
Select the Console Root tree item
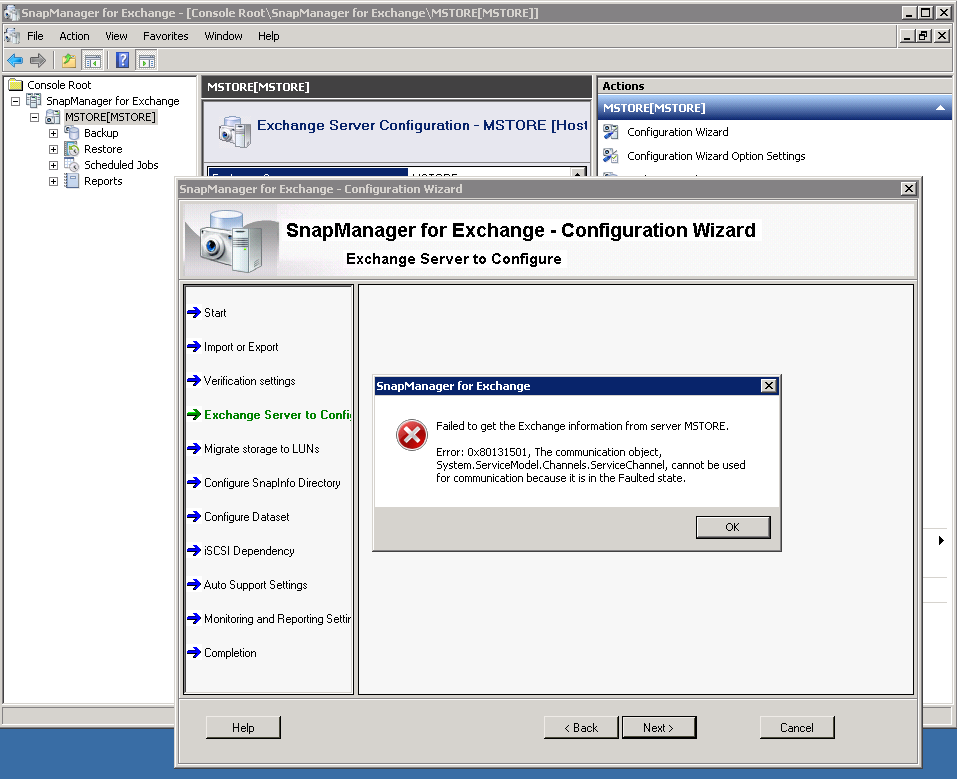point(59,85)
